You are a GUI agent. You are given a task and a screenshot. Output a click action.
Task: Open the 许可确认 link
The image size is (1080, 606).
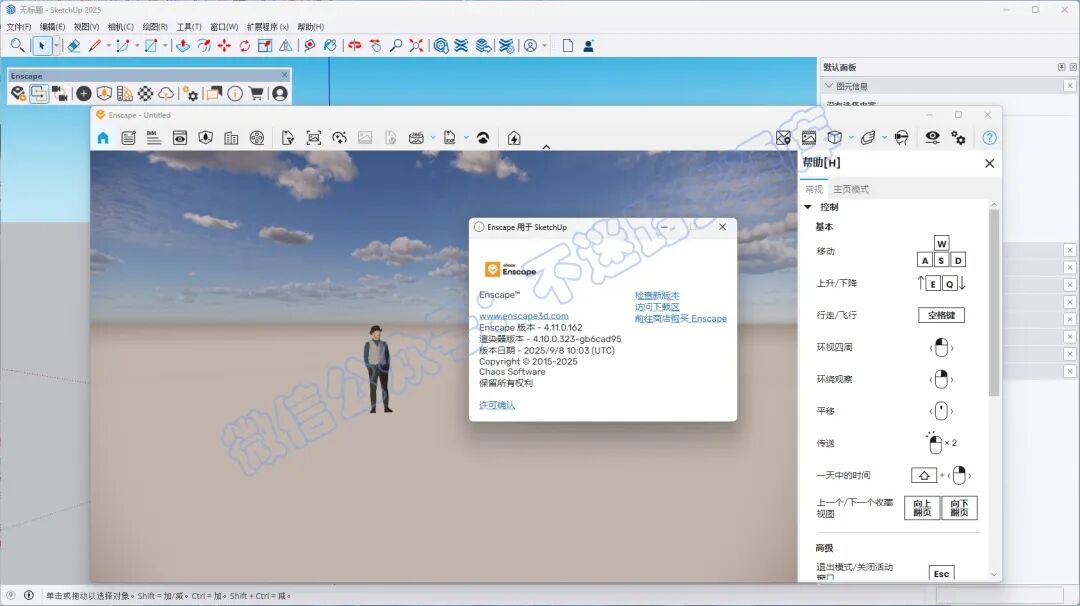(x=497, y=405)
